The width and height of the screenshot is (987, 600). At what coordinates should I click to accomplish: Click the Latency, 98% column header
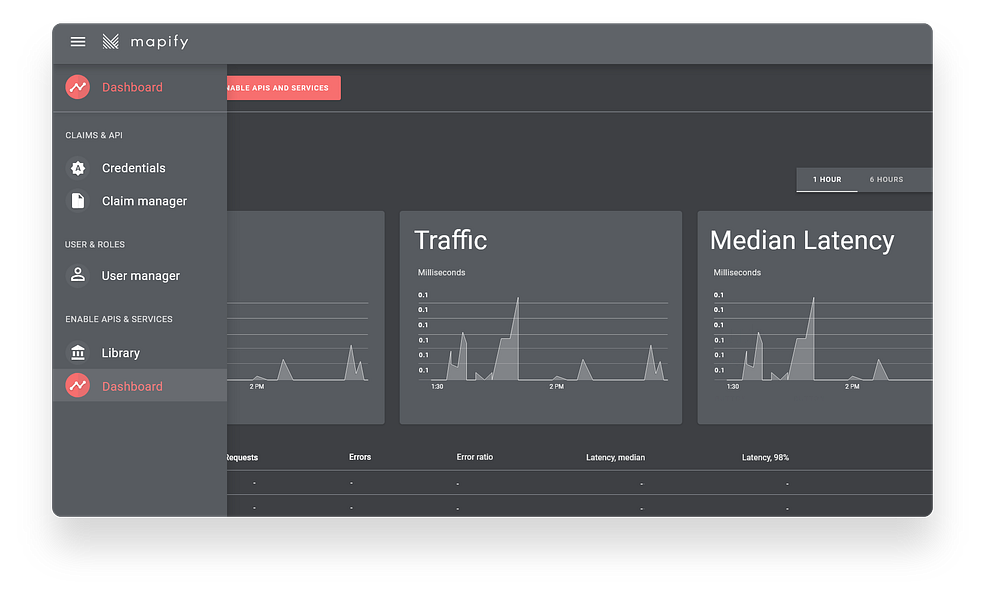tap(765, 458)
